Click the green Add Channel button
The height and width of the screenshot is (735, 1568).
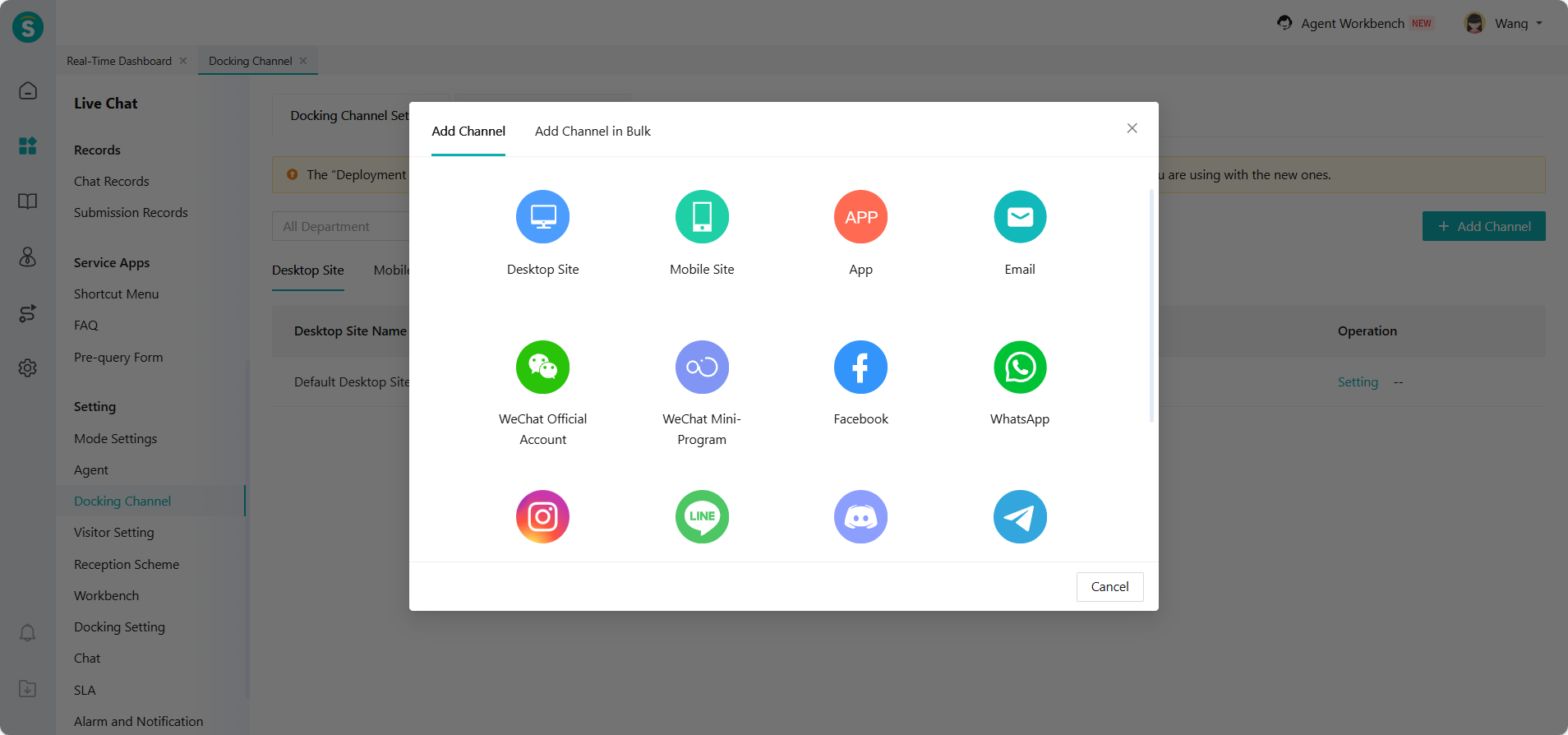pos(1483,226)
